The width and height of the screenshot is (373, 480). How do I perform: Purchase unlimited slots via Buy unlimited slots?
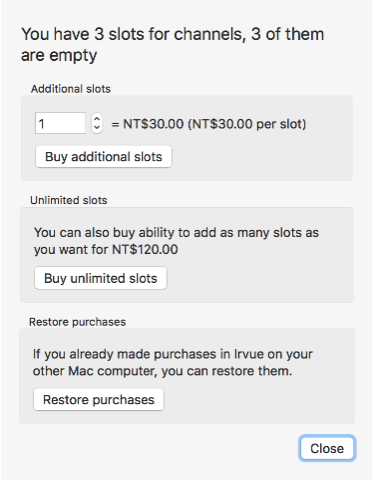coord(101,278)
